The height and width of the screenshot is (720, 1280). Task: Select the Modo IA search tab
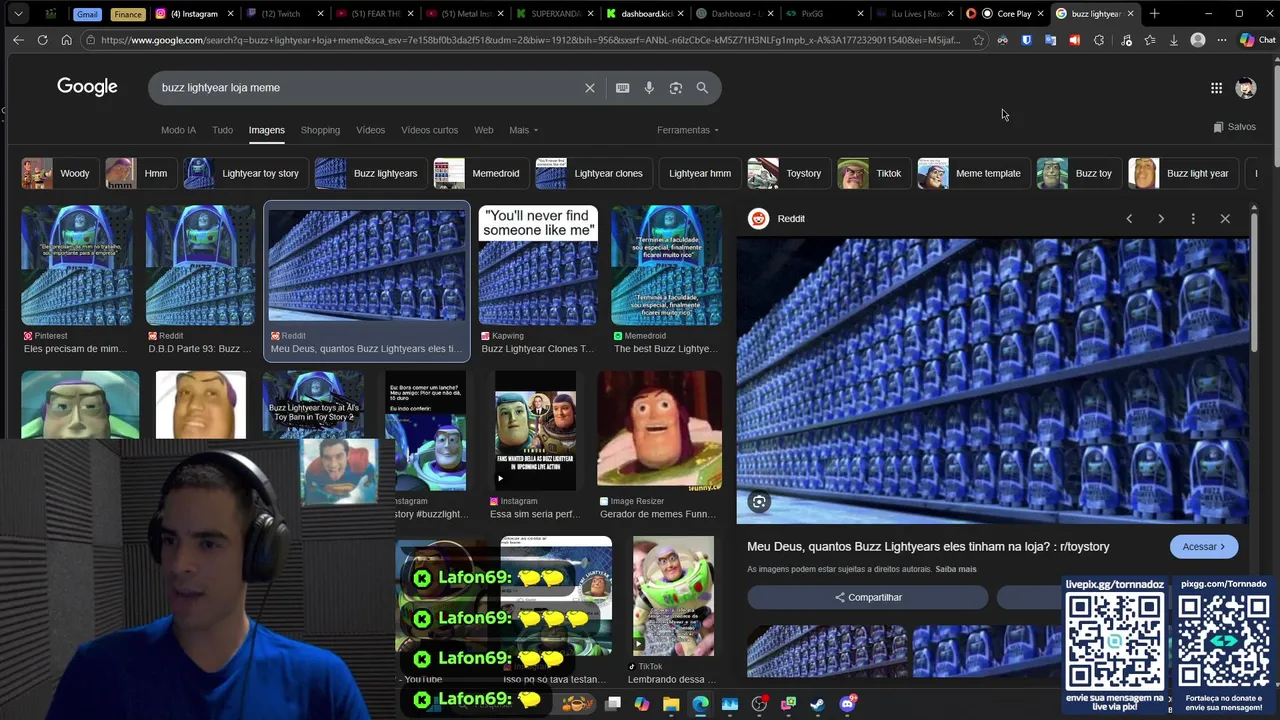(x=178, y=130)
